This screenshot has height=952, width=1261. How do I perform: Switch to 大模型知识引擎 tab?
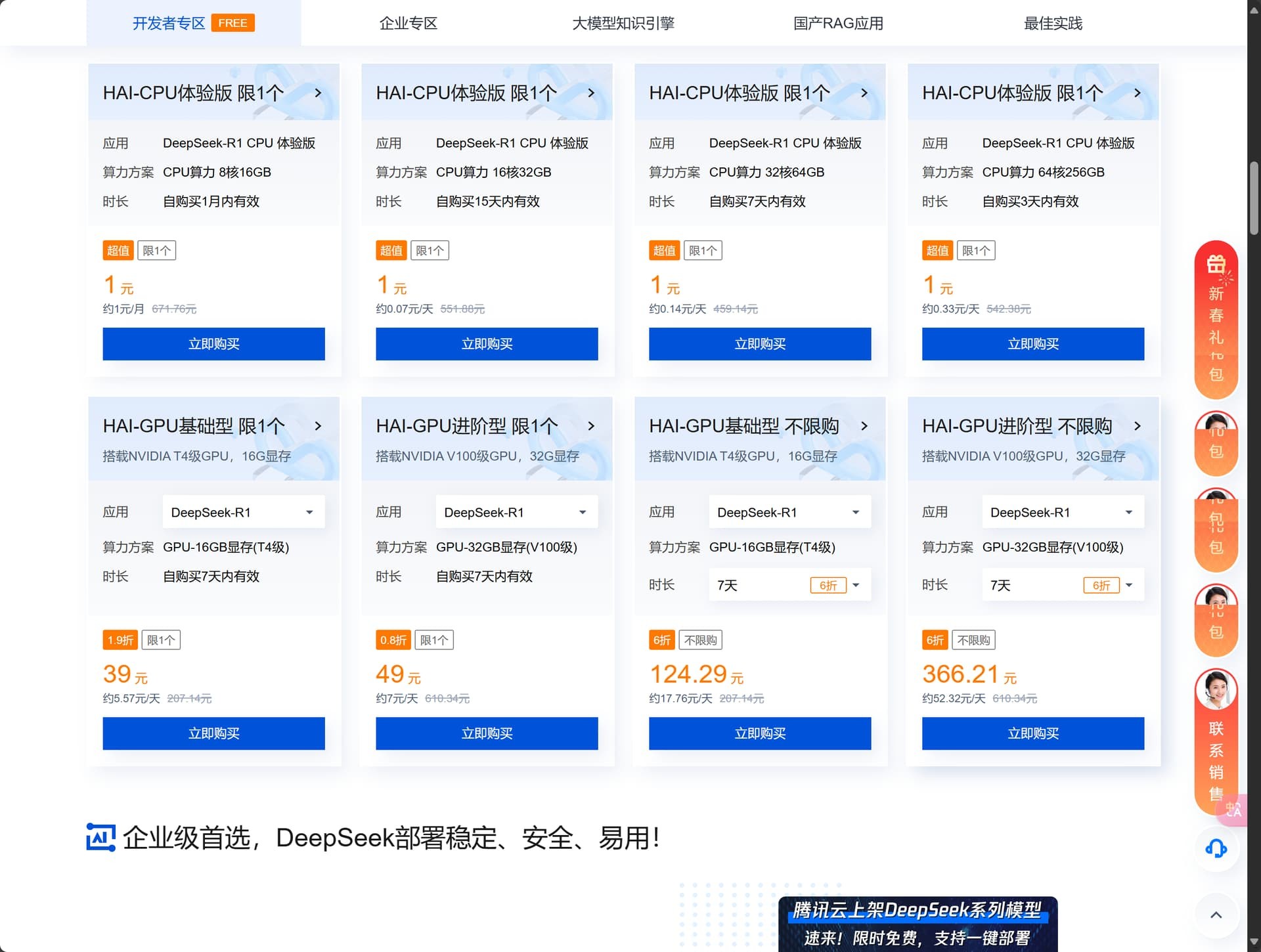623,24
